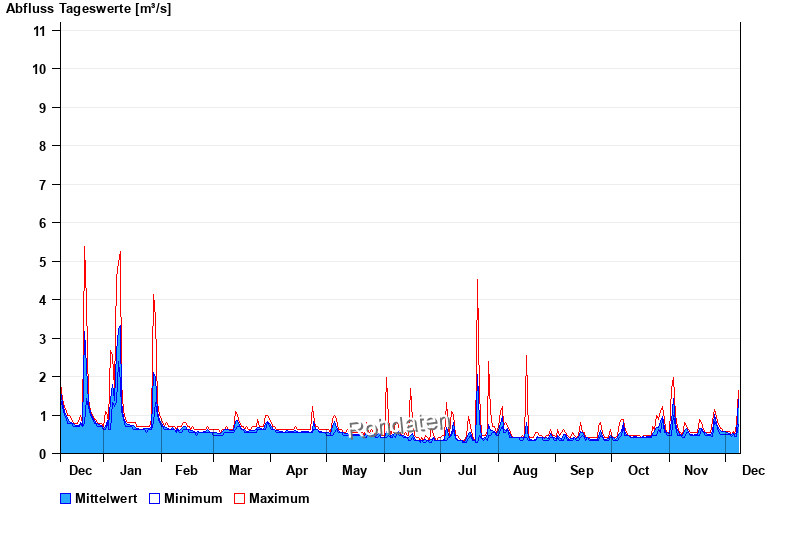The width and height of the screenshot is (800, 550).
Task: Click the tip of the July maximum peak
Action: (477, 280)
